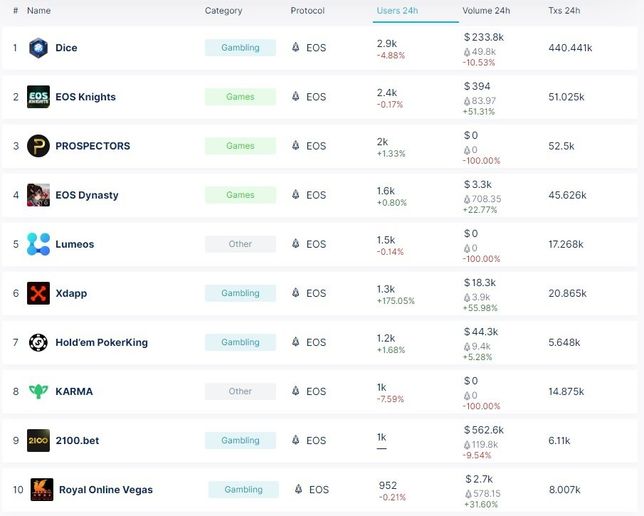Sort by Volume 24h column header
The height and width of the screenshot is (516, 644).
click(486, 11)
